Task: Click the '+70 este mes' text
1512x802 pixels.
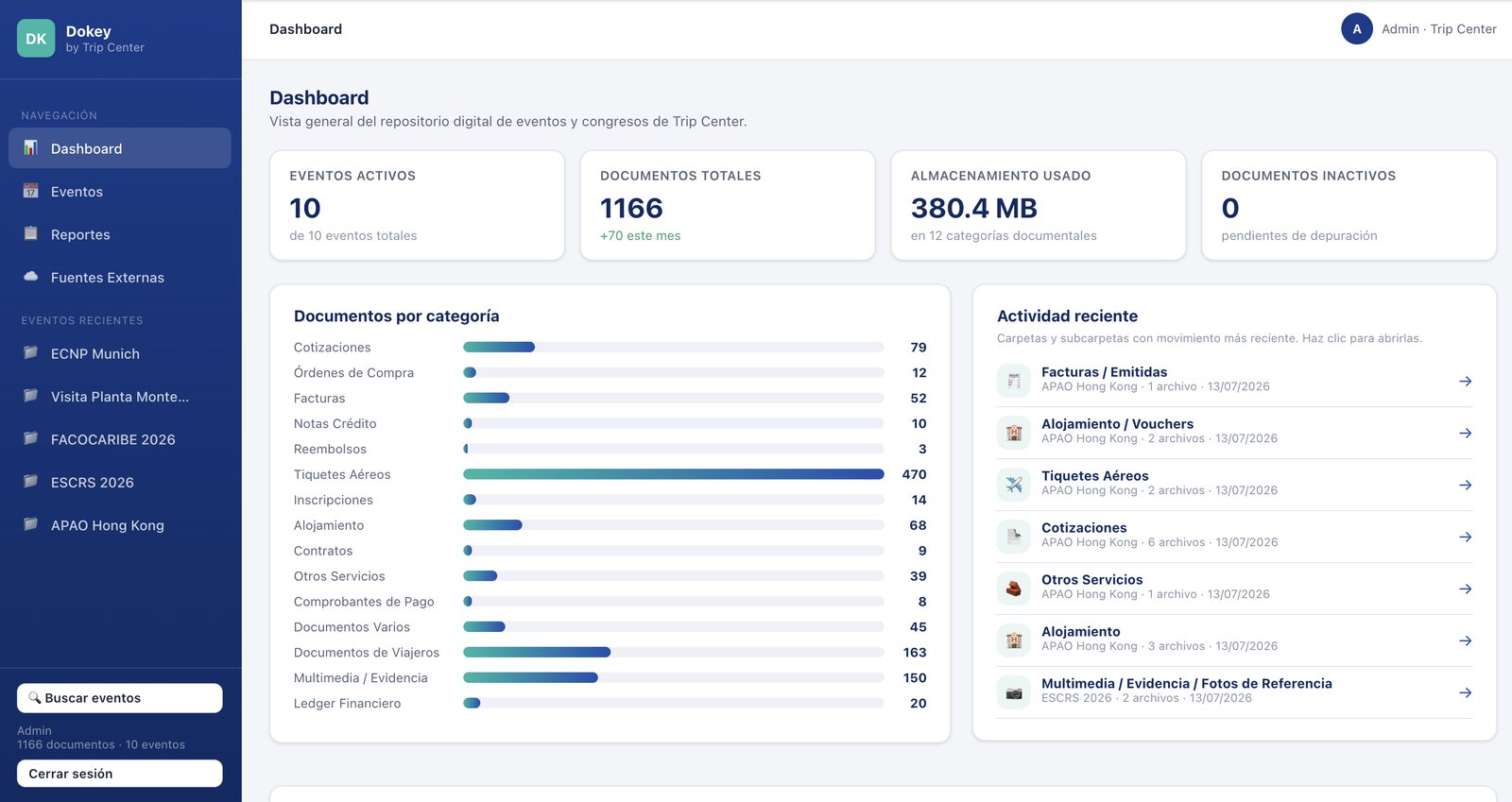Action: pos(641,236)
